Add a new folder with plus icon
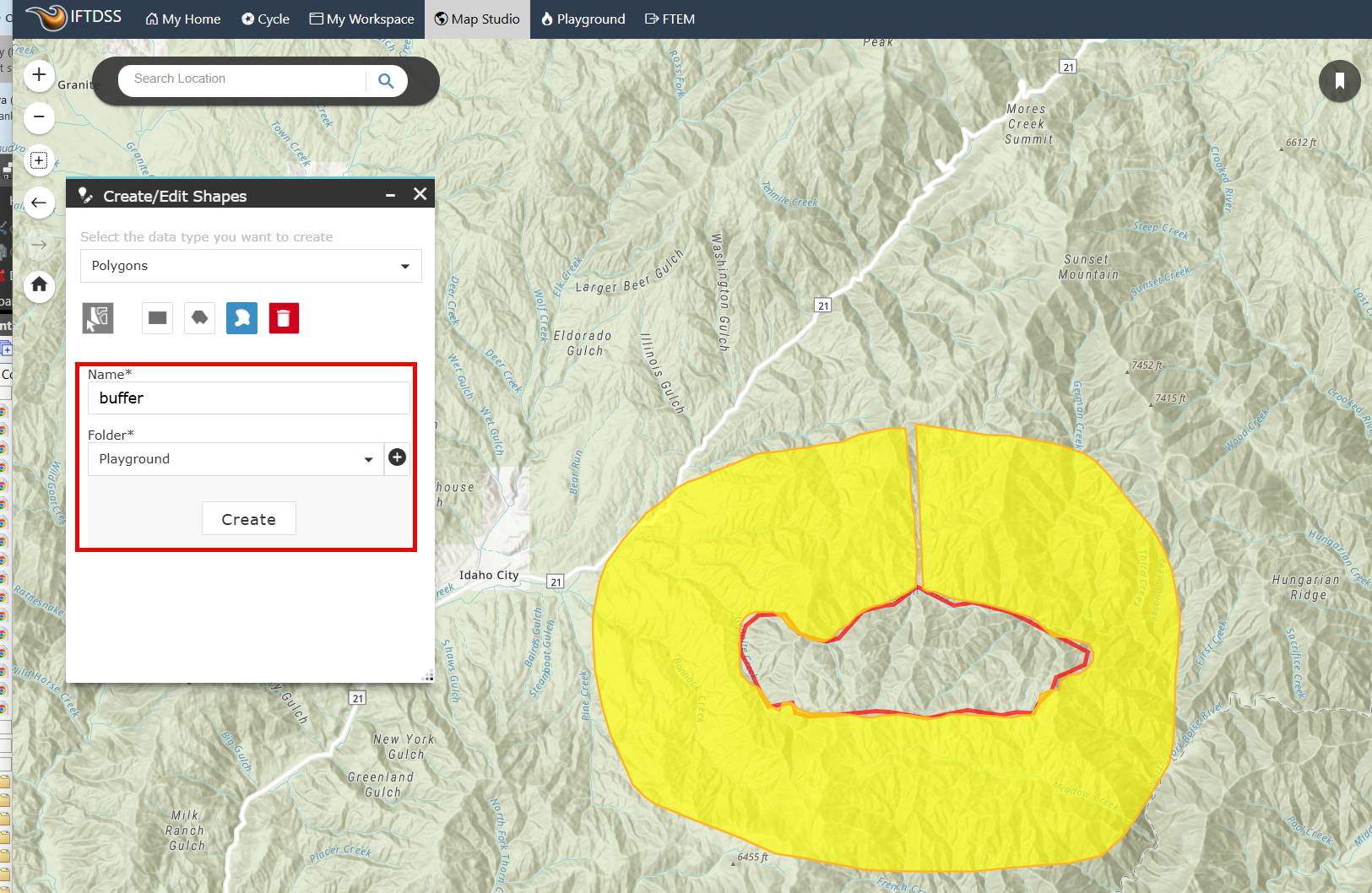The image size is (1372, 893). [x=397, y=457]
